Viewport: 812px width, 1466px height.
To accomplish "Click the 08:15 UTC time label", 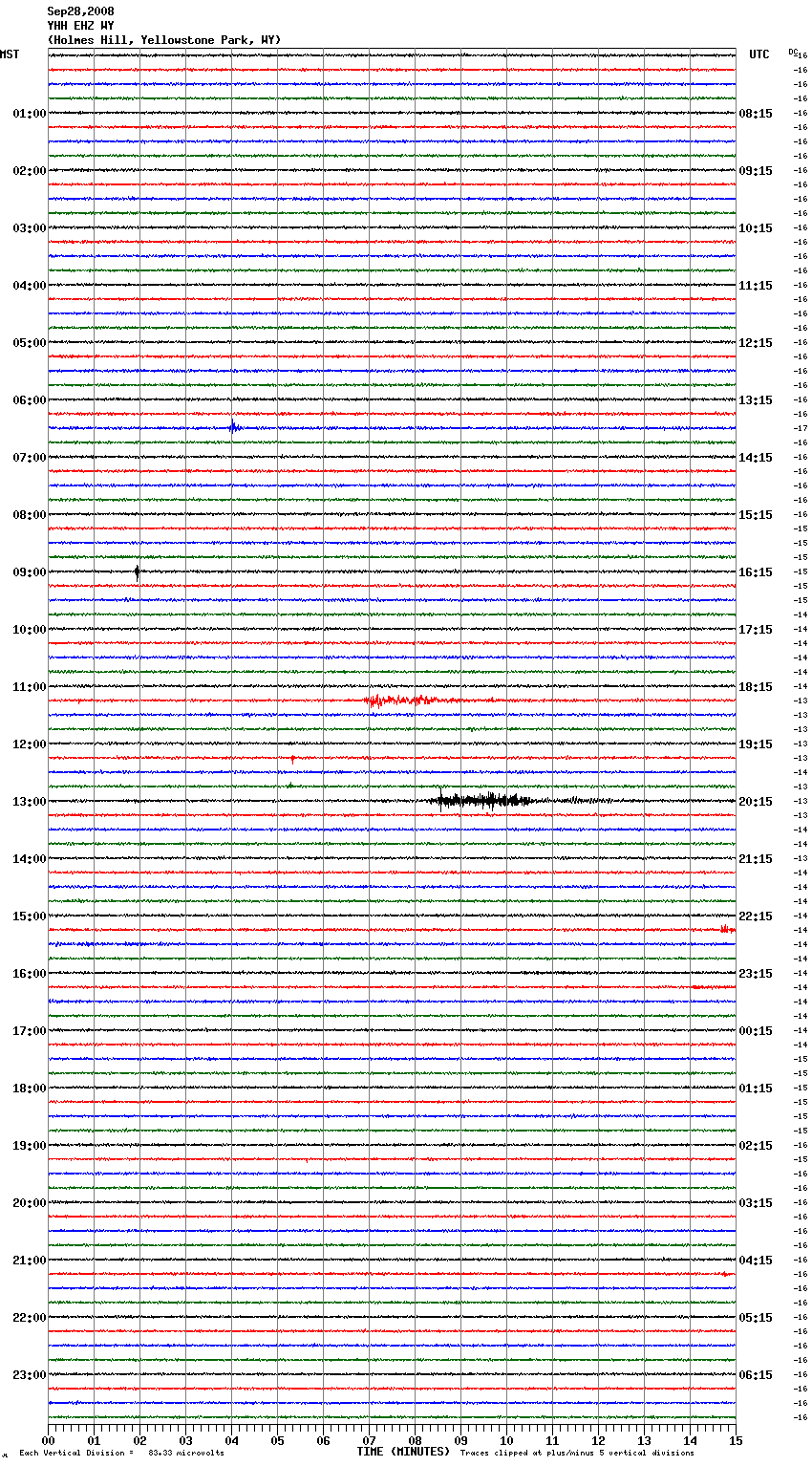I will tap(756, 114).
